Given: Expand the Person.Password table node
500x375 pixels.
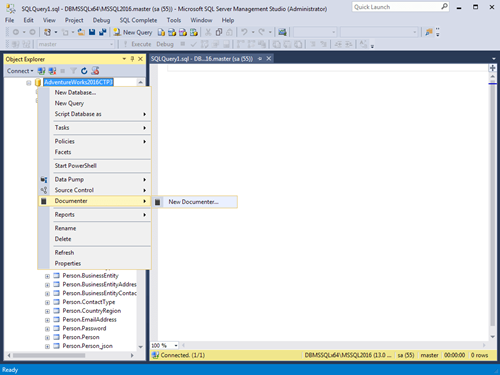Looking at the screenshot, I should (x=47, y=329).
